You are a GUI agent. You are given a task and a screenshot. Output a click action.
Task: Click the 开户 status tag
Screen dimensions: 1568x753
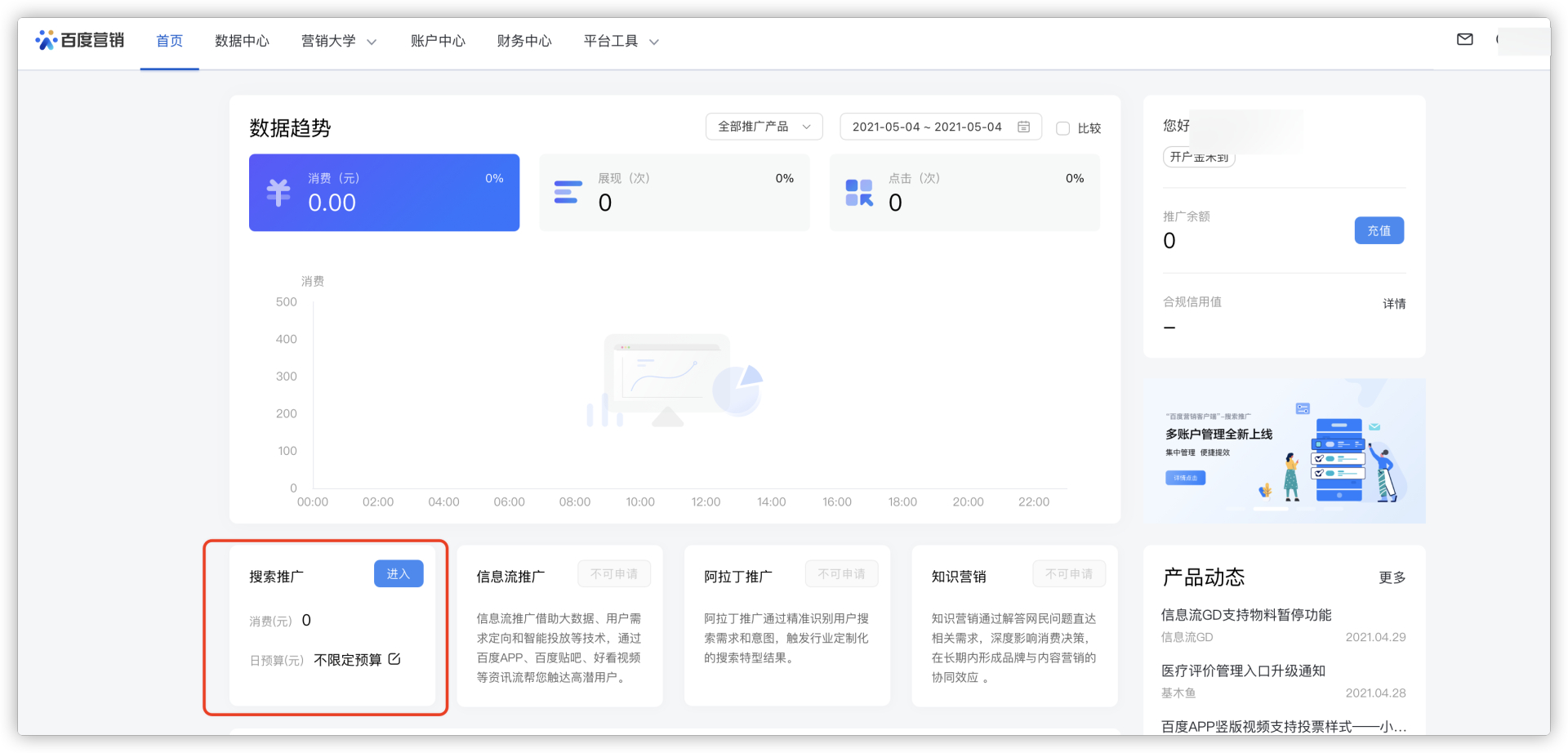(x=1199, y=157)
